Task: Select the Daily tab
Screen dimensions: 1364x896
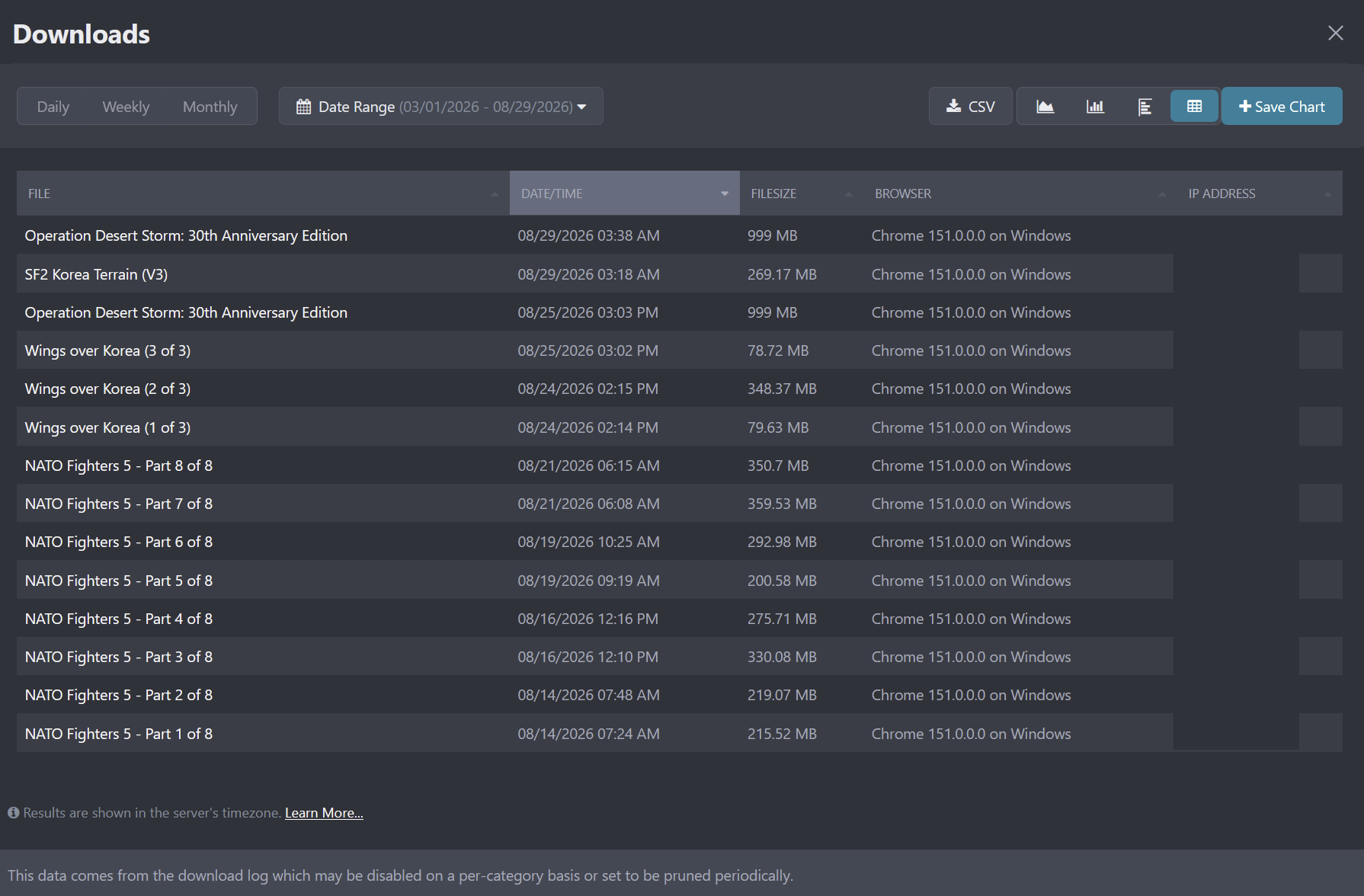Action: (x=53, y=107)
